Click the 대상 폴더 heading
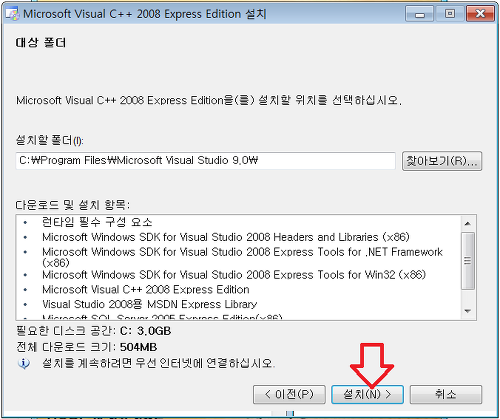 (x=41, y=43)
